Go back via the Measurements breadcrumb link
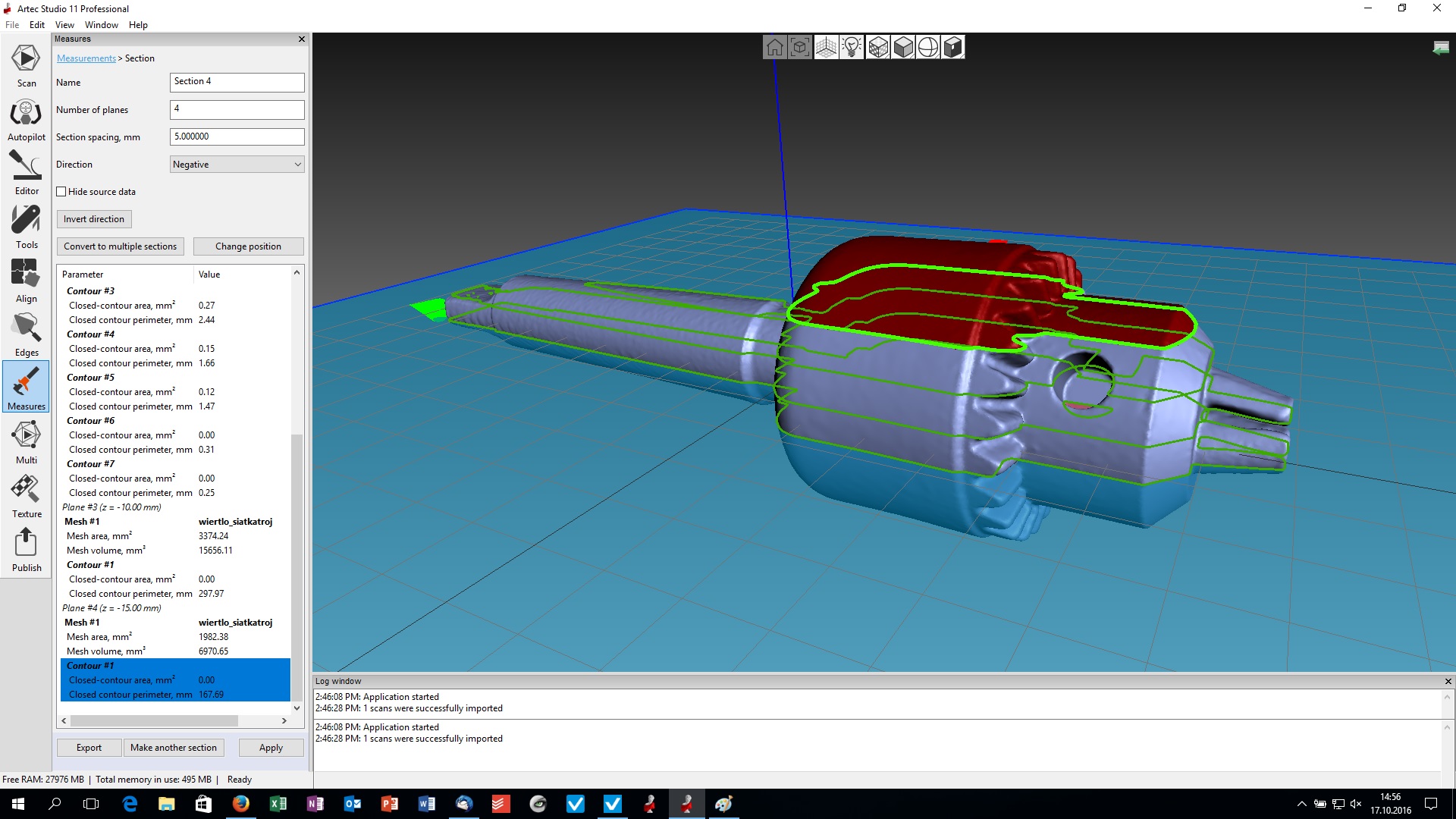The height and width of the screenshot is (819, 1456). [x=86, y=58]
